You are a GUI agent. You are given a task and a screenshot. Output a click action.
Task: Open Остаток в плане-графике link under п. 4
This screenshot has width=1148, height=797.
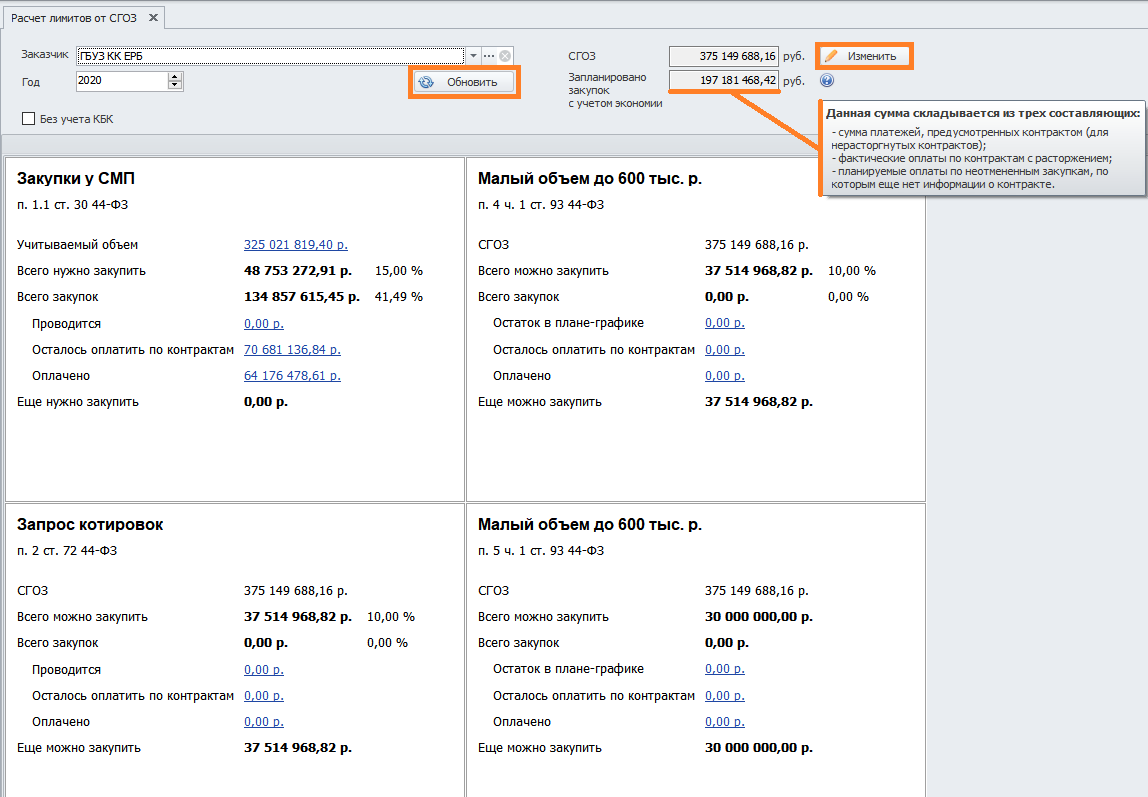click(x=725, y=323)
